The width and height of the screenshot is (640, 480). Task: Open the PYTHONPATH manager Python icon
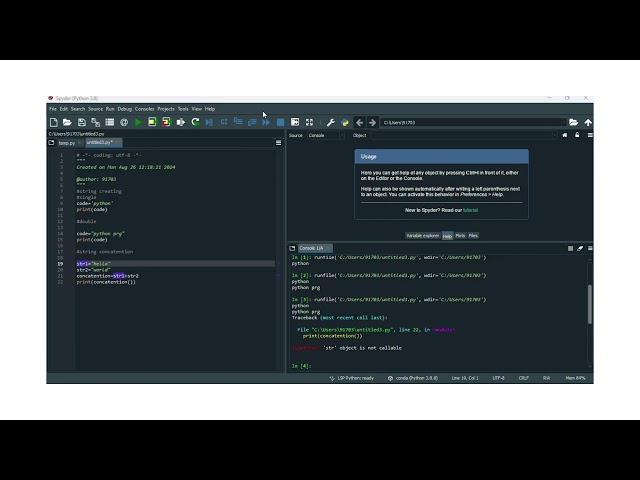coord(345,122)
